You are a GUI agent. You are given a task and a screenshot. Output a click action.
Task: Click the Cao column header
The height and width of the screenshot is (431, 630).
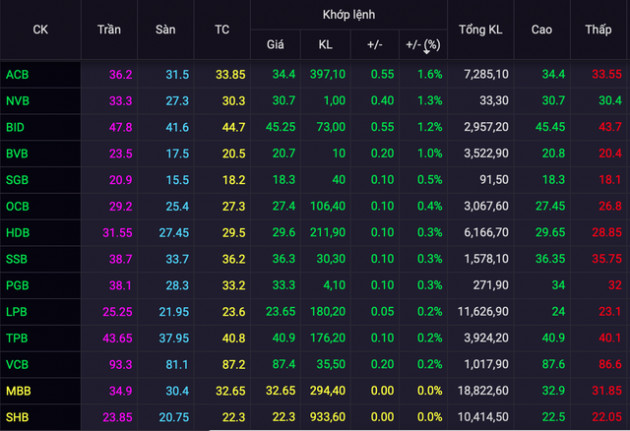(x=542, y=30)
